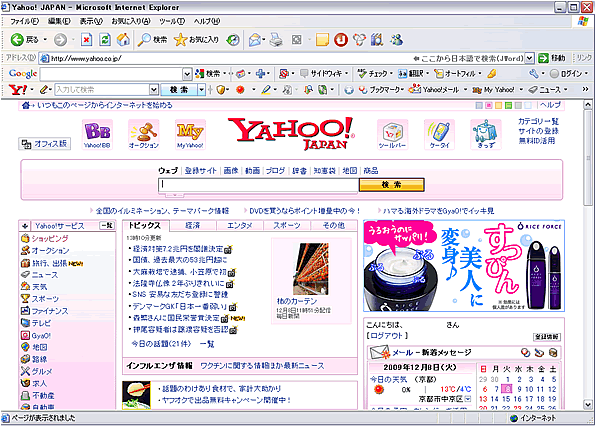The image size is (595, 426).
Task: Click the オフィス版 button
Action: [x=44, y=144]
